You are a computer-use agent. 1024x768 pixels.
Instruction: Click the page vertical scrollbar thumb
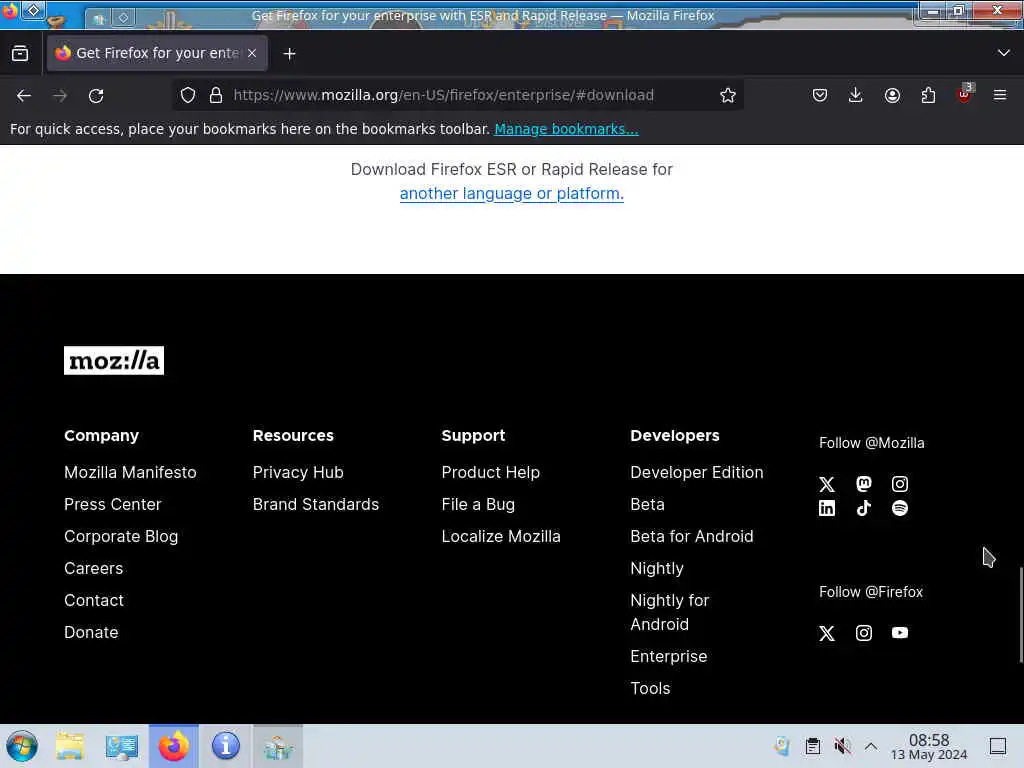pos(1020,615)
